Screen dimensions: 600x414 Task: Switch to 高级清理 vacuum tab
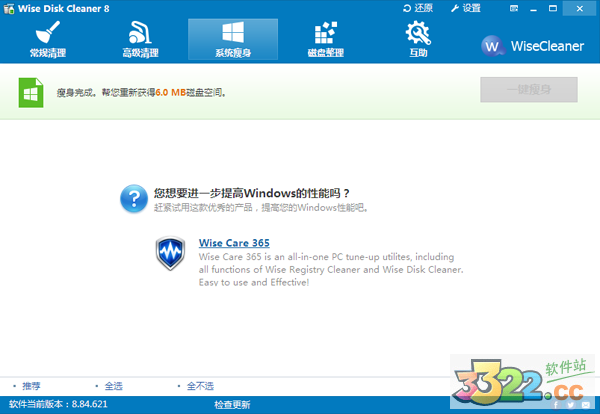click(140, 39)
